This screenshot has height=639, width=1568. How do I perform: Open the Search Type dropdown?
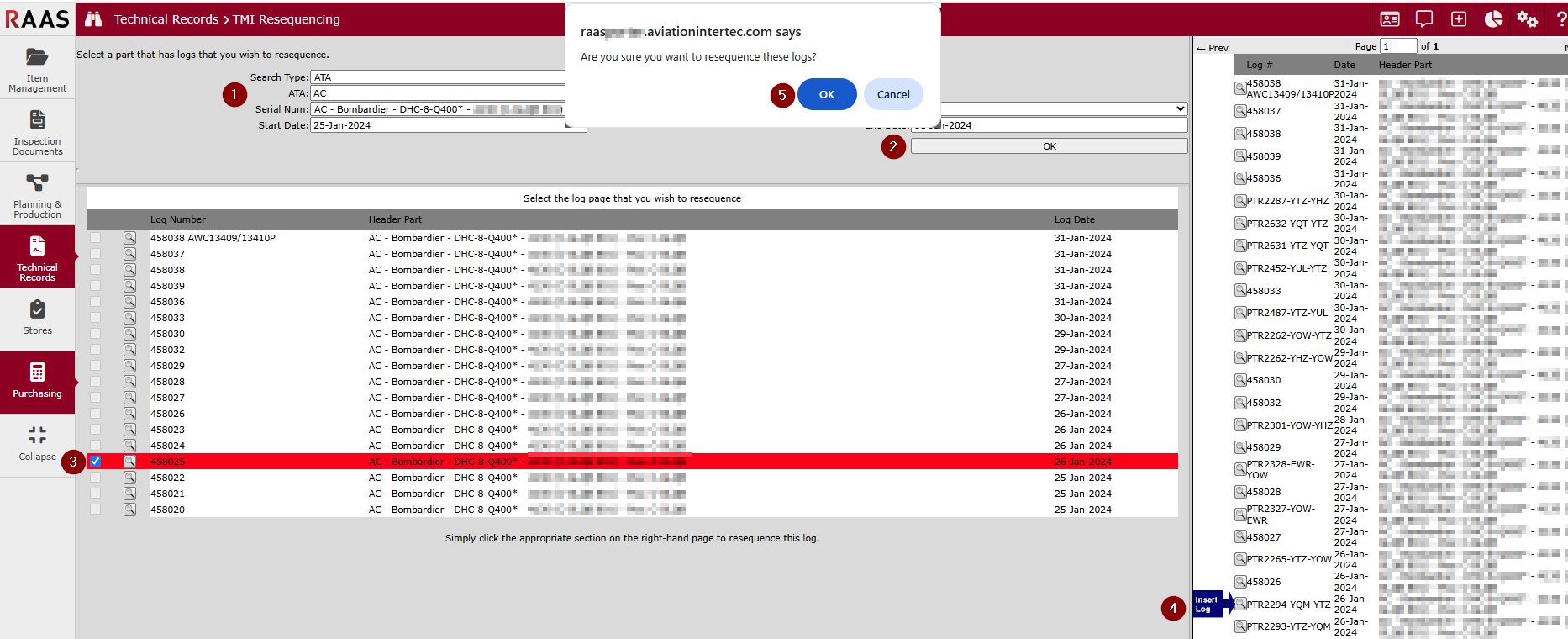click(x=437, y=77)
